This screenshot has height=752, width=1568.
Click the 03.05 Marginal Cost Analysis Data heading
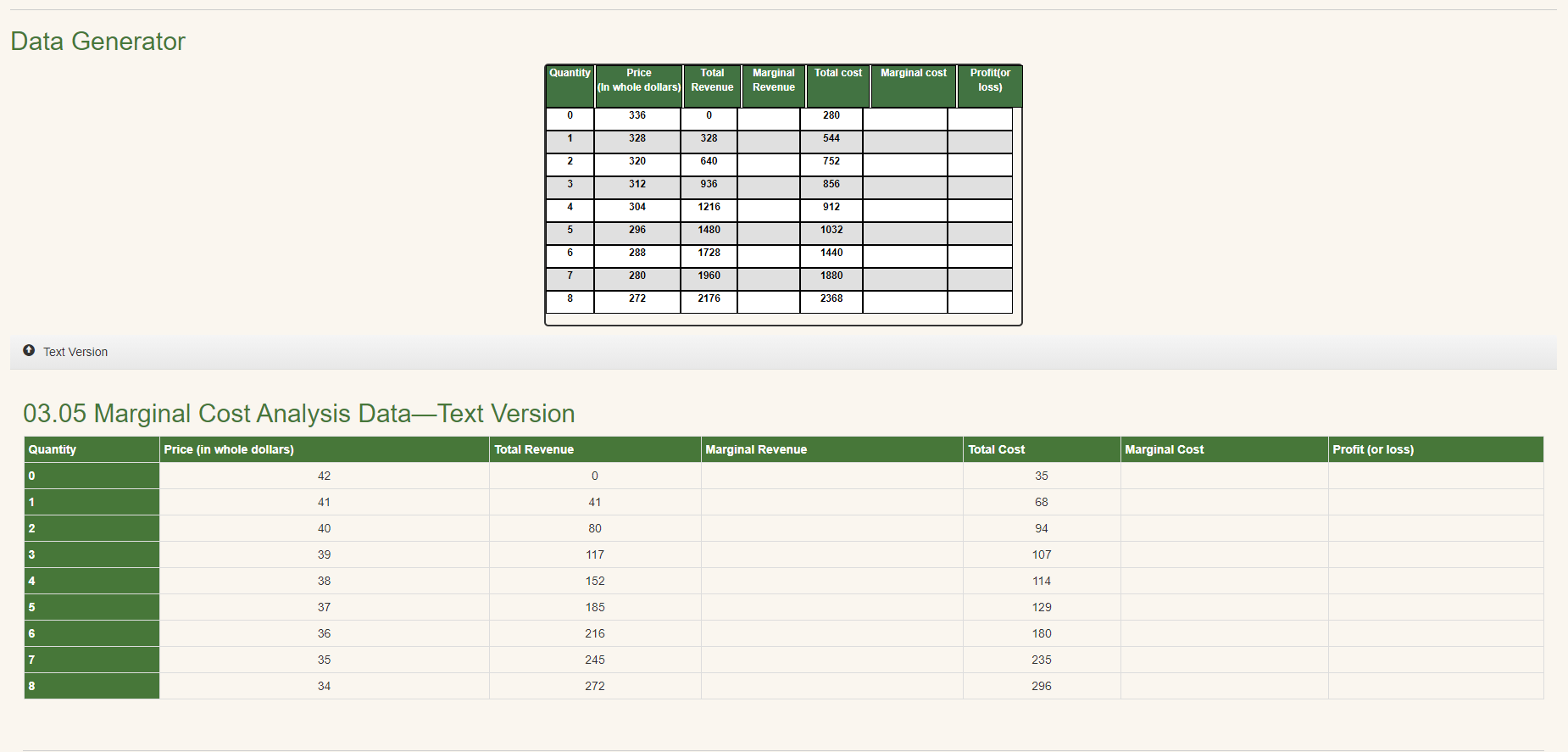click(x=298, y=413)
